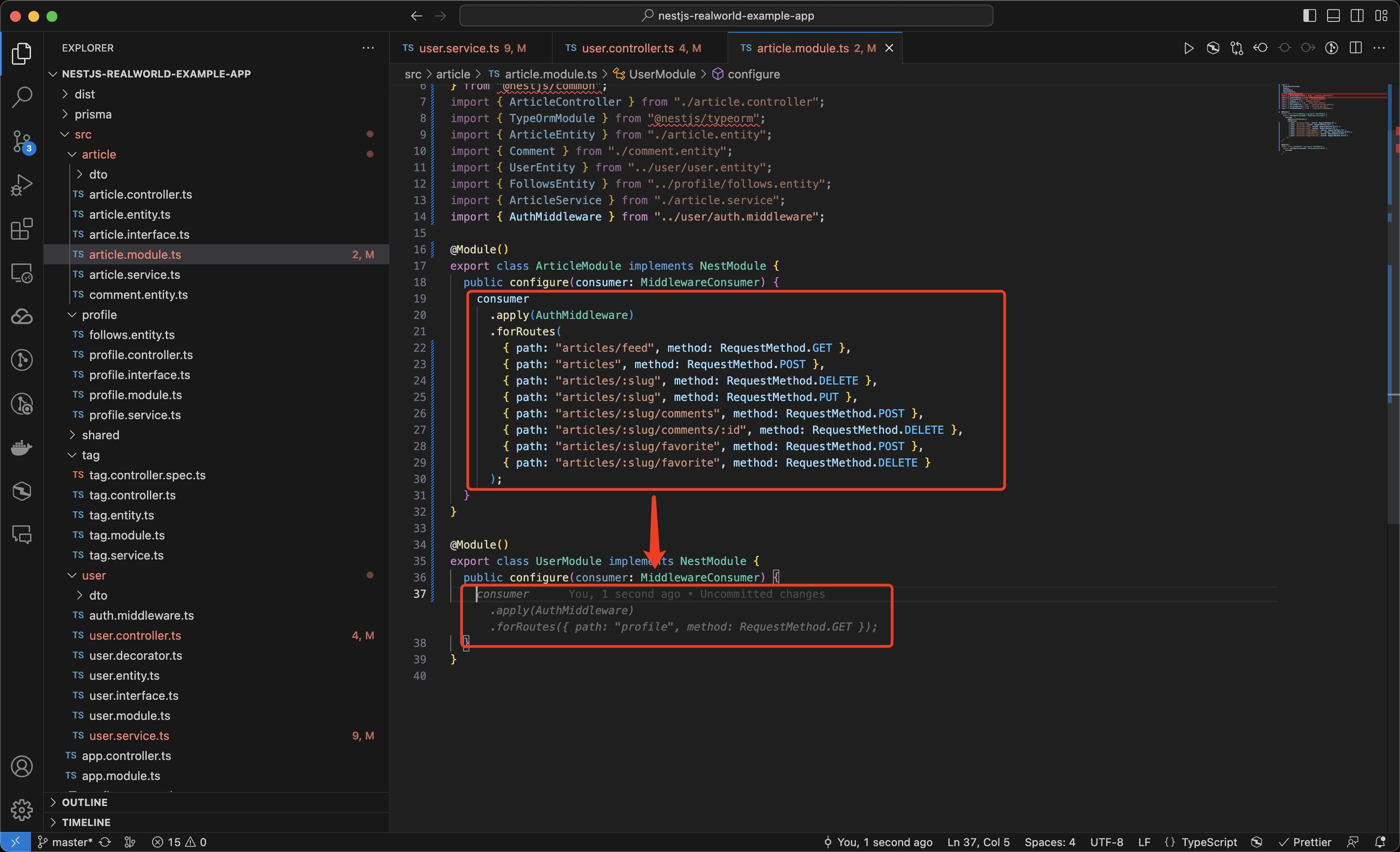Open the Search view in activity bar
The image size is (1400, 852).
(x=21, y=97)
